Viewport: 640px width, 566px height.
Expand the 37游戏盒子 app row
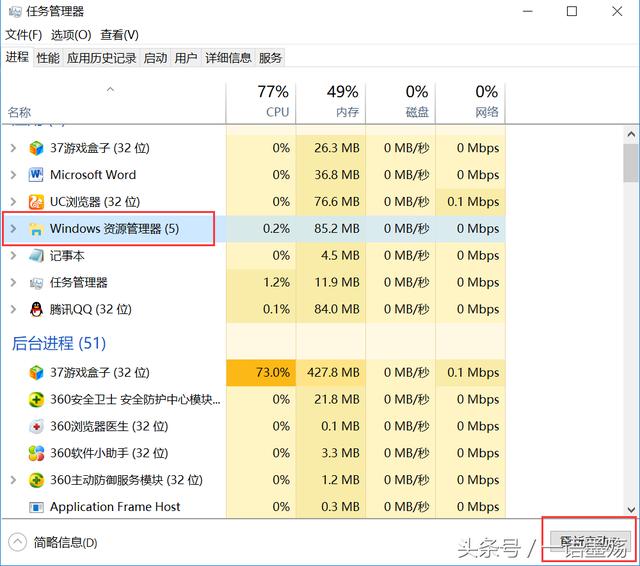point(13,148)
